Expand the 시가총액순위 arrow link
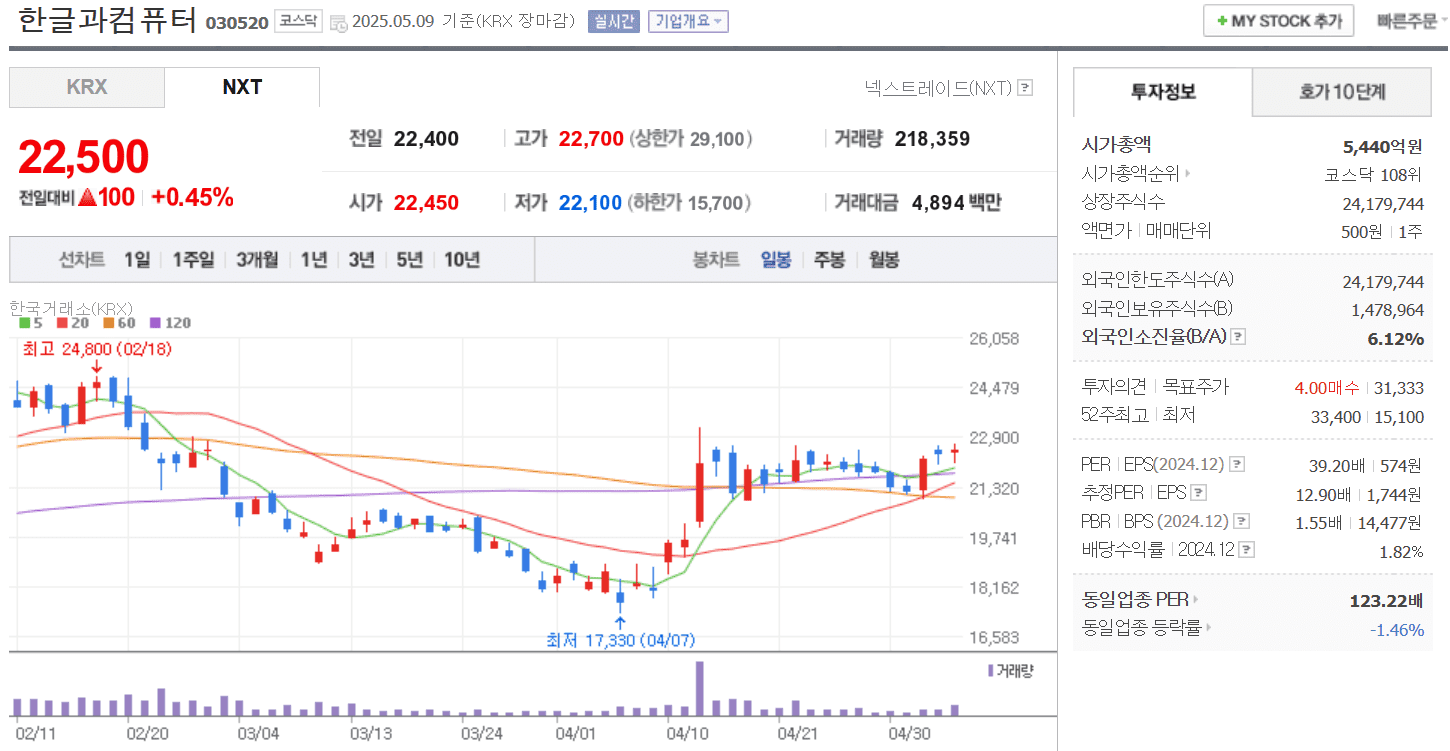Screen dimensions: 1450x751 pyautogui.click(x=1188, y=174)
